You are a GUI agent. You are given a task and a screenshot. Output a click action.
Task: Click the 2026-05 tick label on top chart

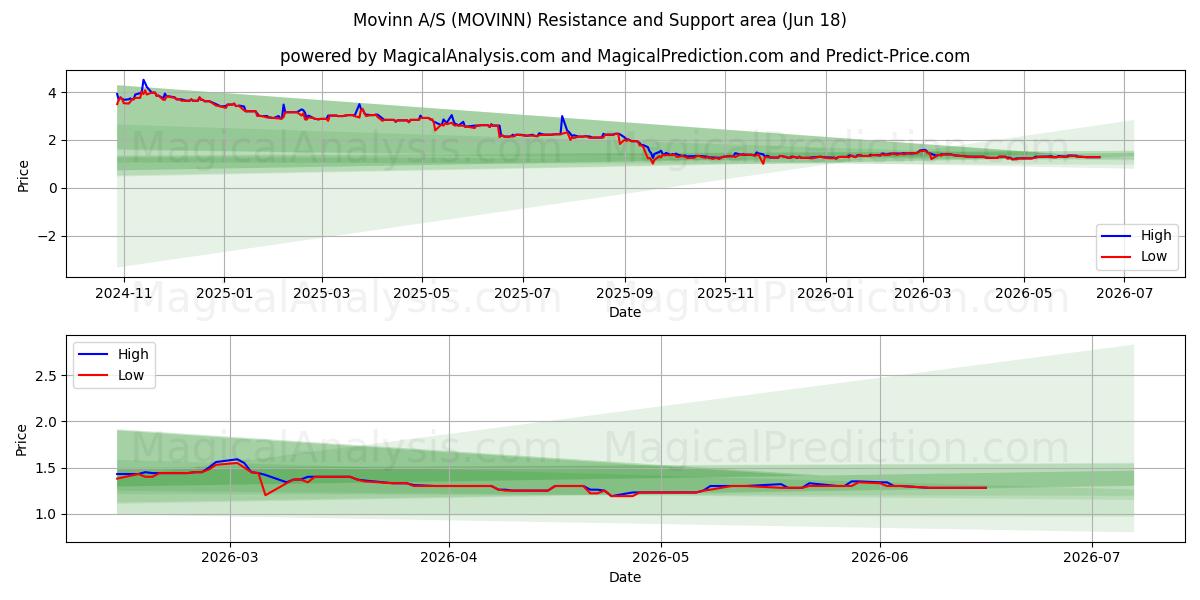pyautogui.click(x=1023, y=295)
